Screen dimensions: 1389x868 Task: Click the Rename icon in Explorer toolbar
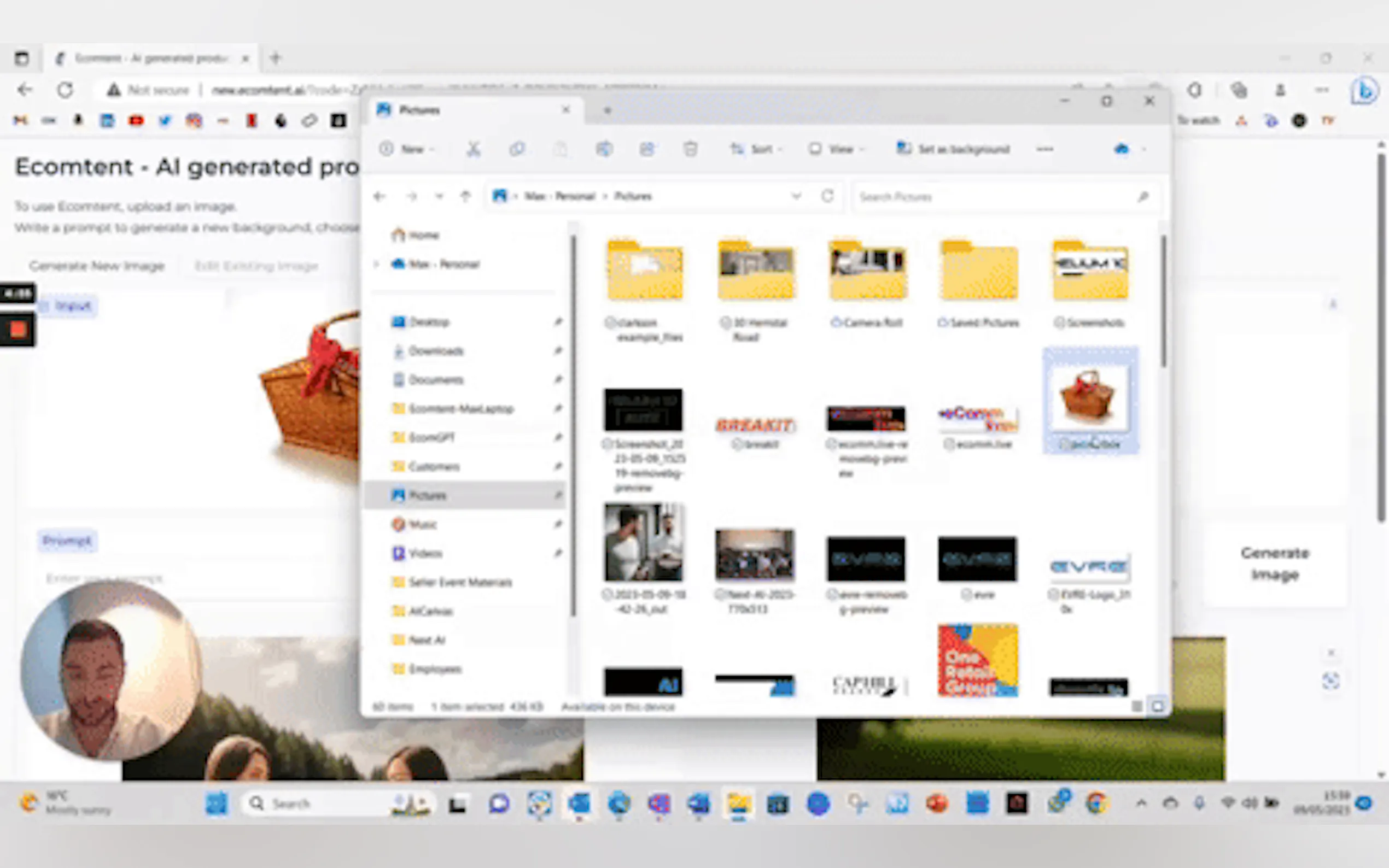click(x=604, y=149)
